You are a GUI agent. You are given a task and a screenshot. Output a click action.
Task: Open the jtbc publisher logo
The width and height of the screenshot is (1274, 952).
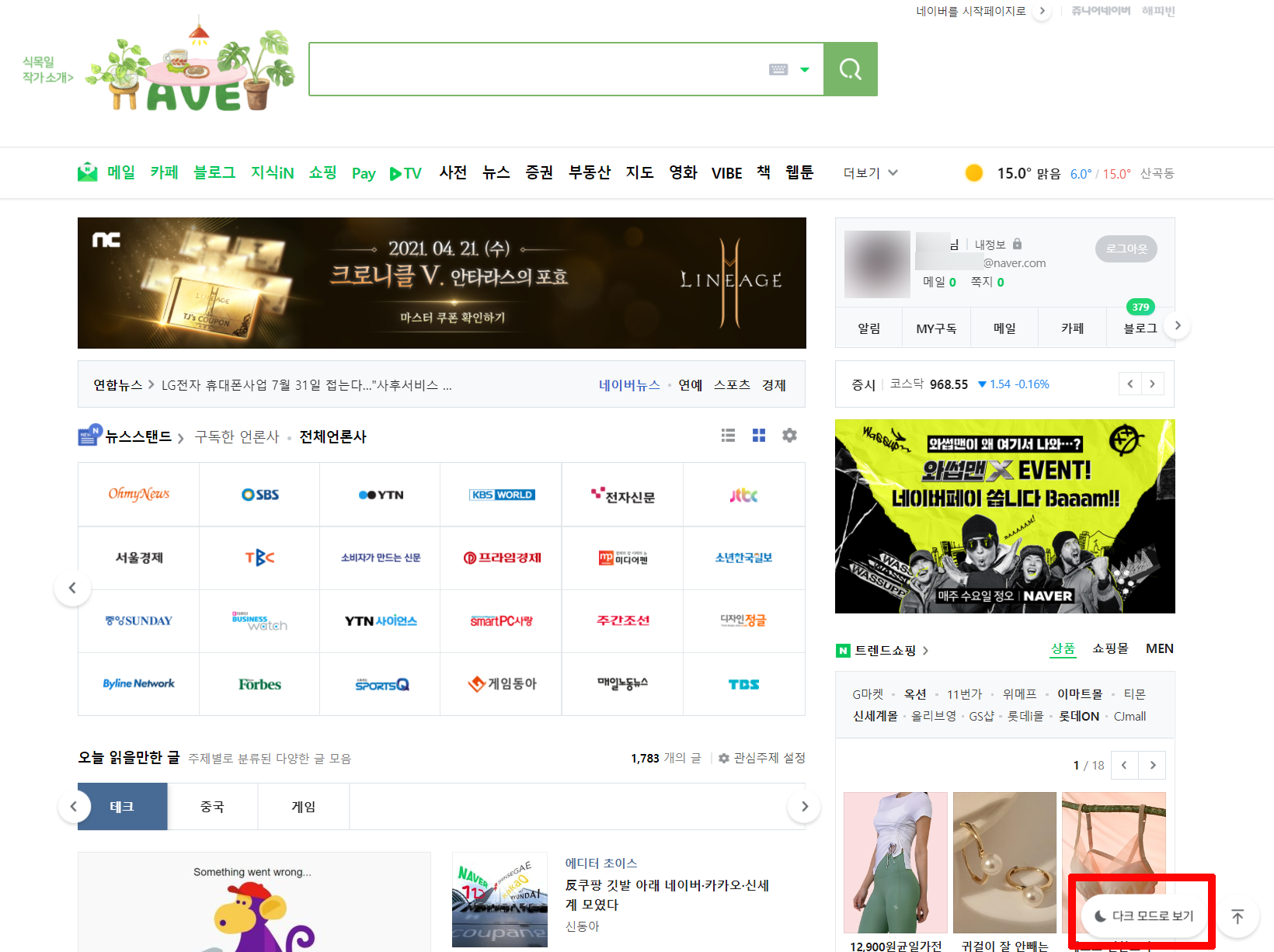tap(744, 495)
